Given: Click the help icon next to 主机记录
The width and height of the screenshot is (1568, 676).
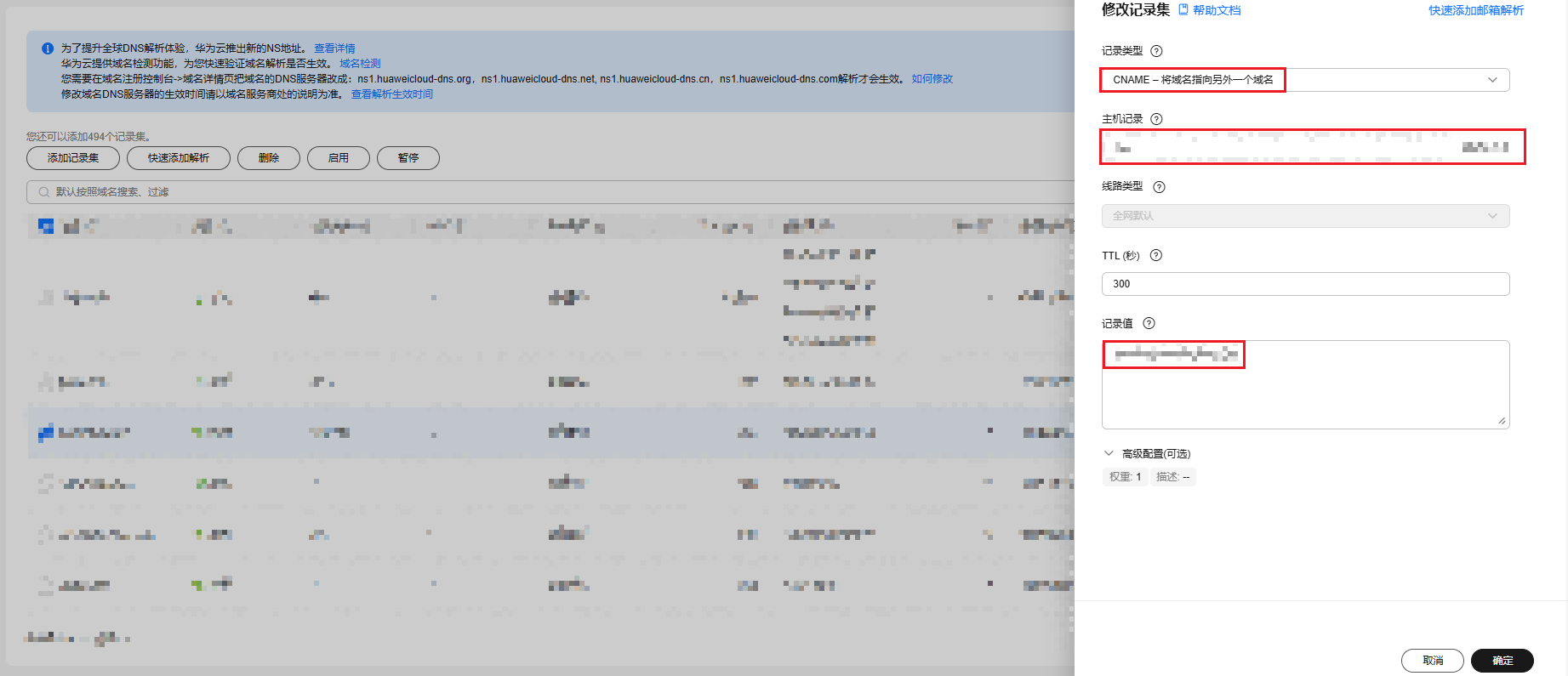Looking at the screenshot, I should (1156, 119).
